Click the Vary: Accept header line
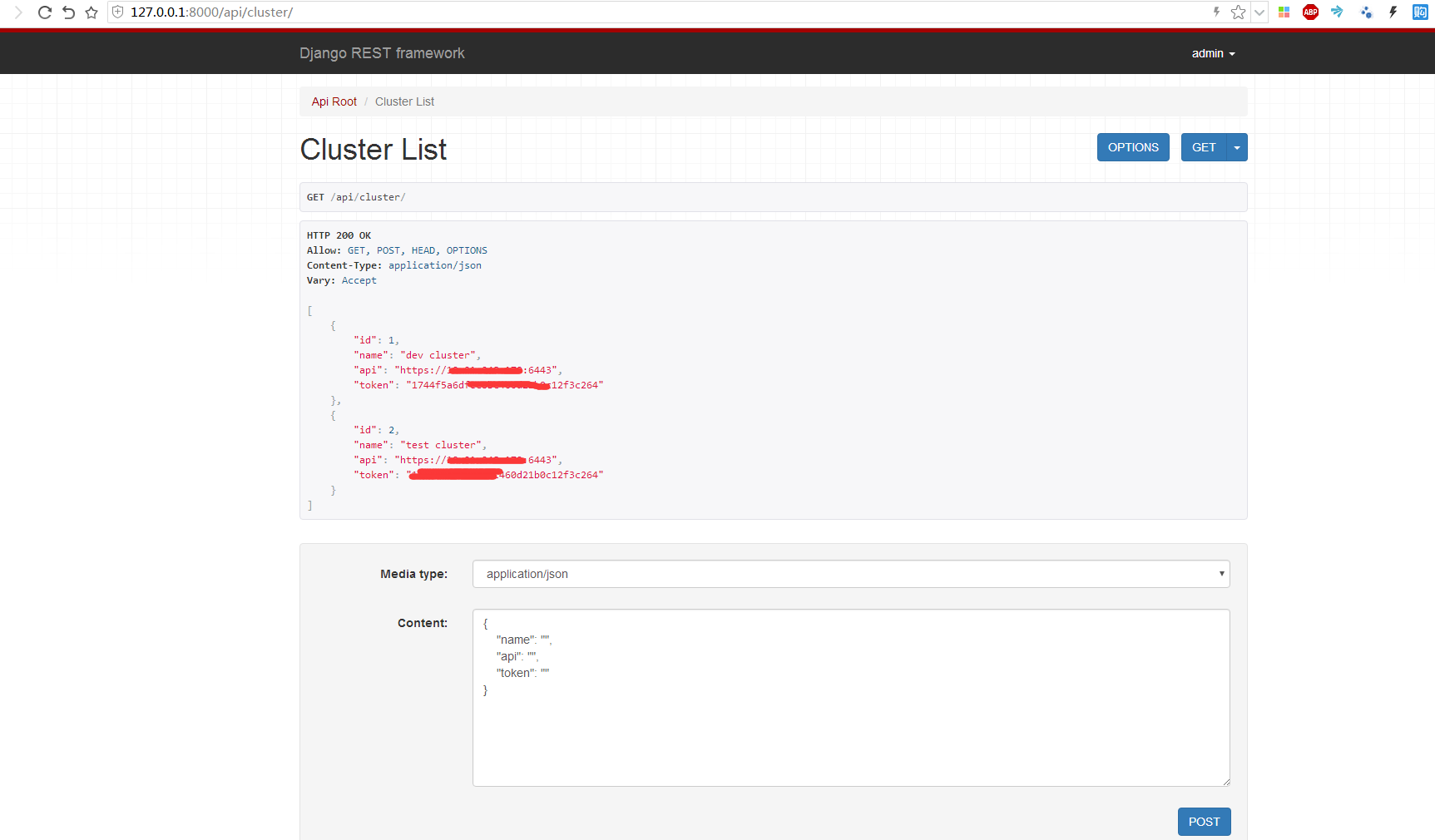This screenshot has height=840, width=1435. [x=341, y=280]
